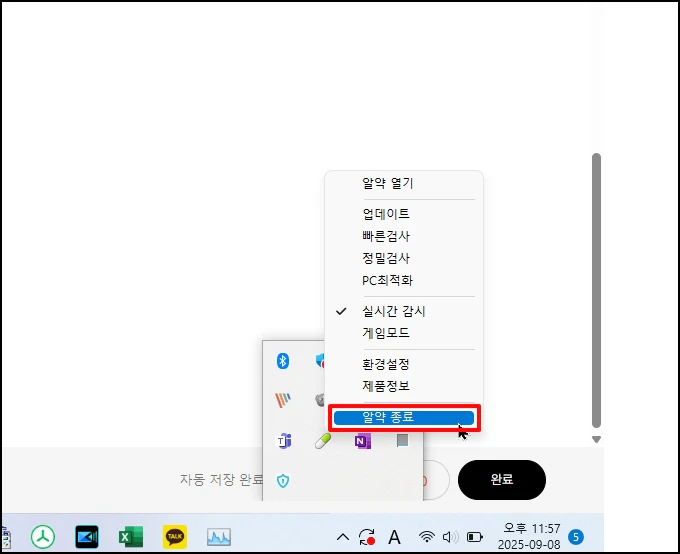The width and height of the screenshot is (680, 554).
Task: Open the notification badge showing 5
Action: (576, 537)
